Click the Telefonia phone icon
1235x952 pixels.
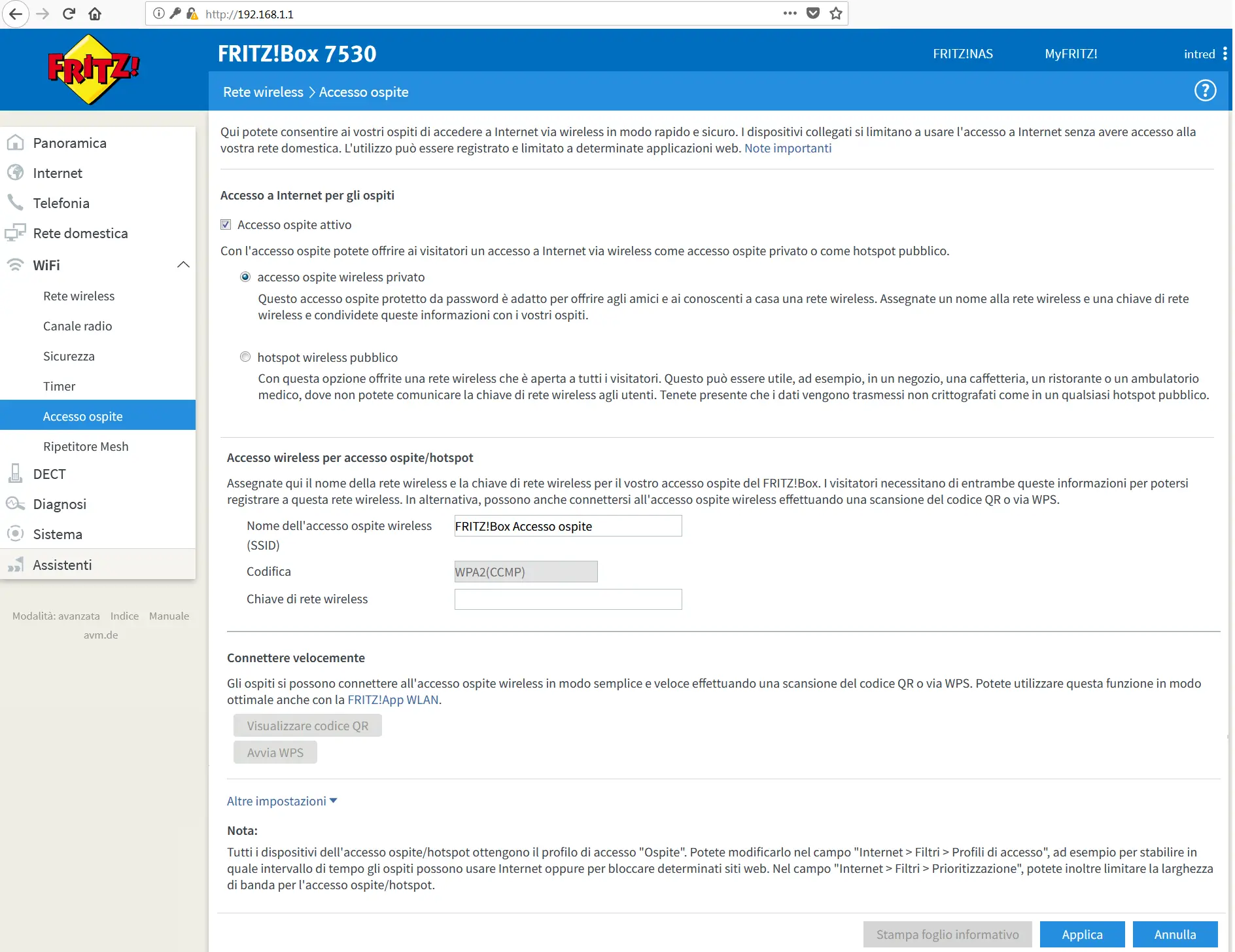click(x=16, y=203)
